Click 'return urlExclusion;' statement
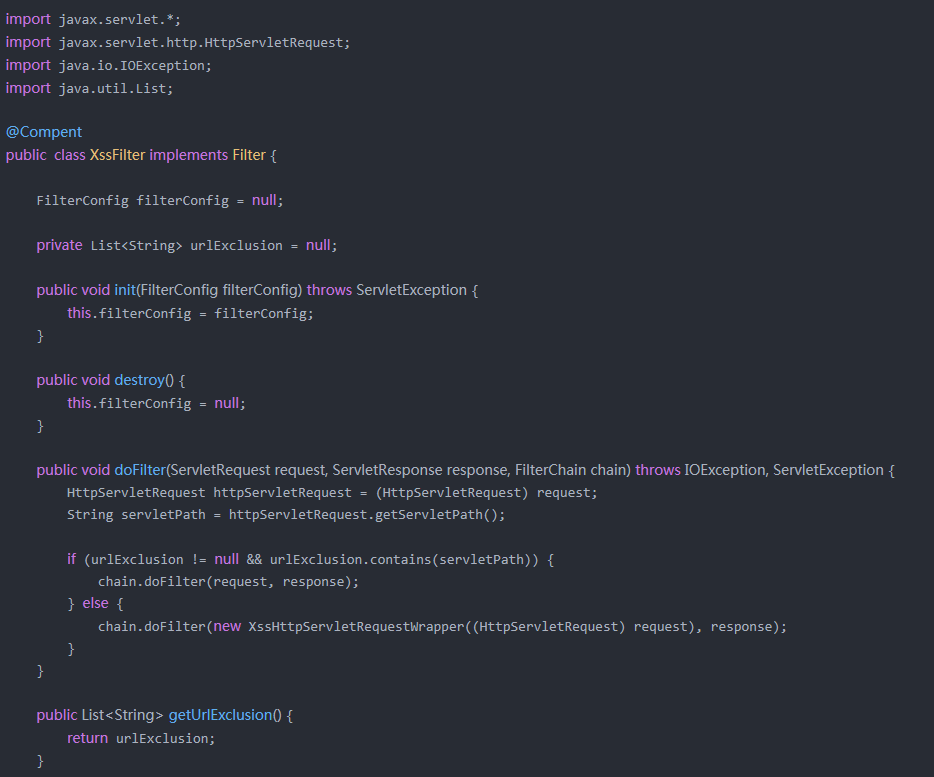The image size is (934, 777). click(x=141, y=738)
